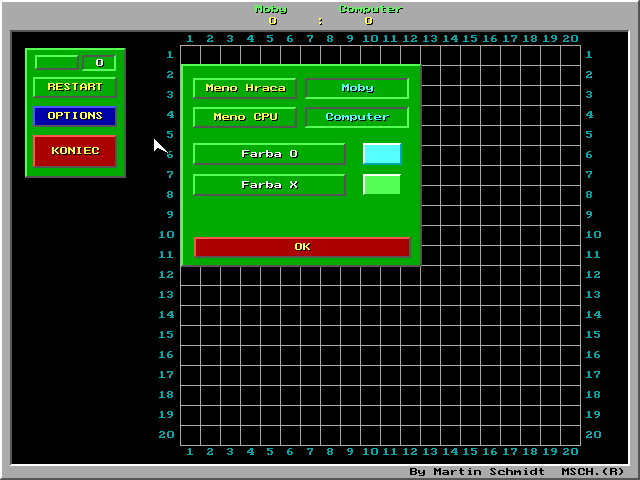Place a mark at column 5, row 15
The image size is (640, 480).
[270, 335]
